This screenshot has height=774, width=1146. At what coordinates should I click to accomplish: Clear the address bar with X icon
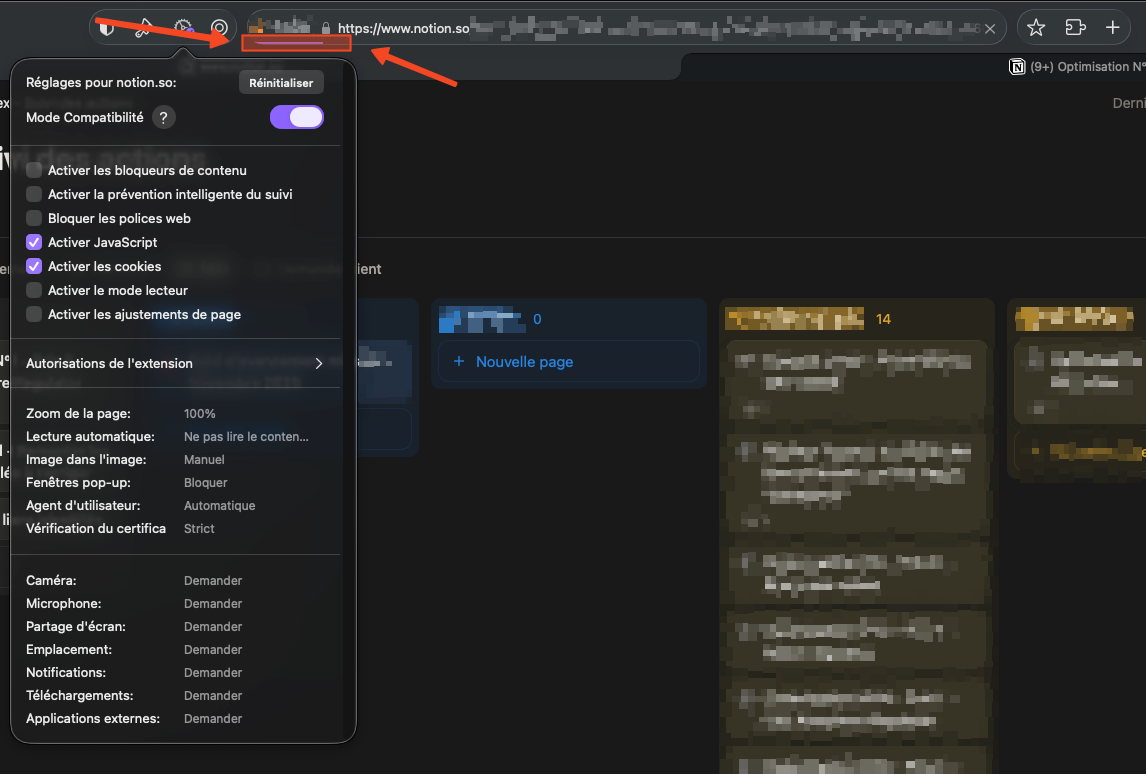pyautogui.click(x=990, y=29)
